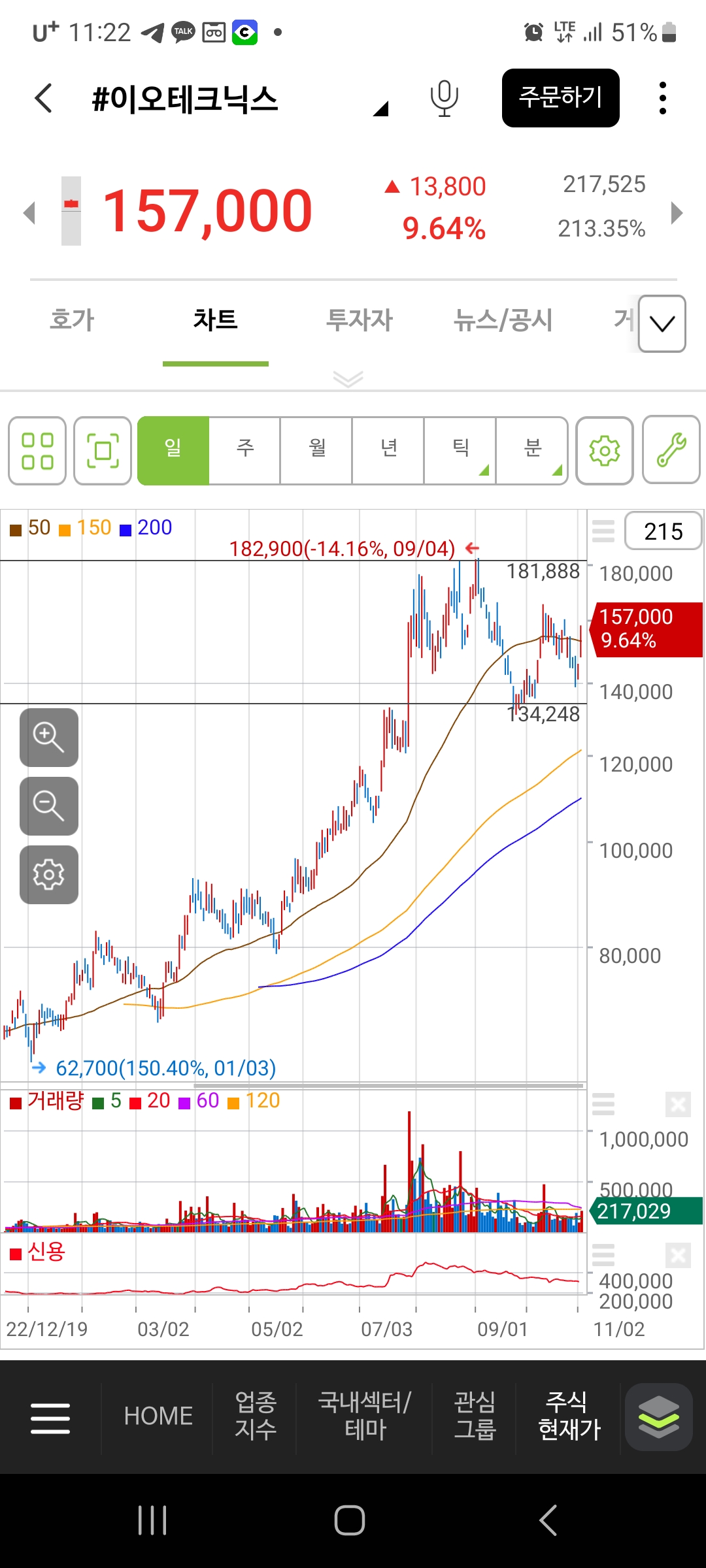Zoom in on the chart

click(x=49, y=738)
